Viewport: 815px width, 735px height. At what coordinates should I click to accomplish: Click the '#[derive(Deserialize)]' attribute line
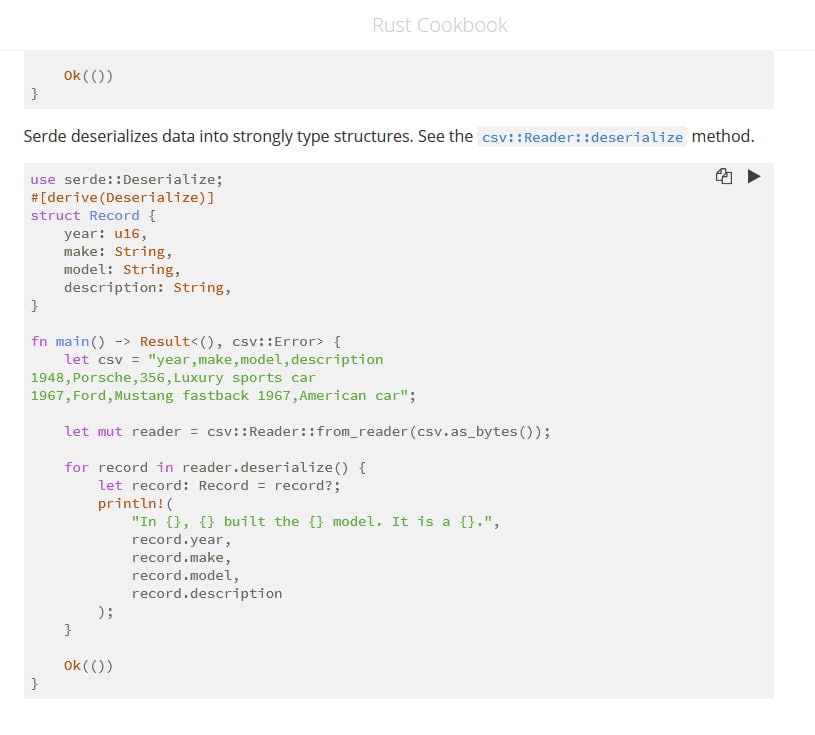pos(122,198)
